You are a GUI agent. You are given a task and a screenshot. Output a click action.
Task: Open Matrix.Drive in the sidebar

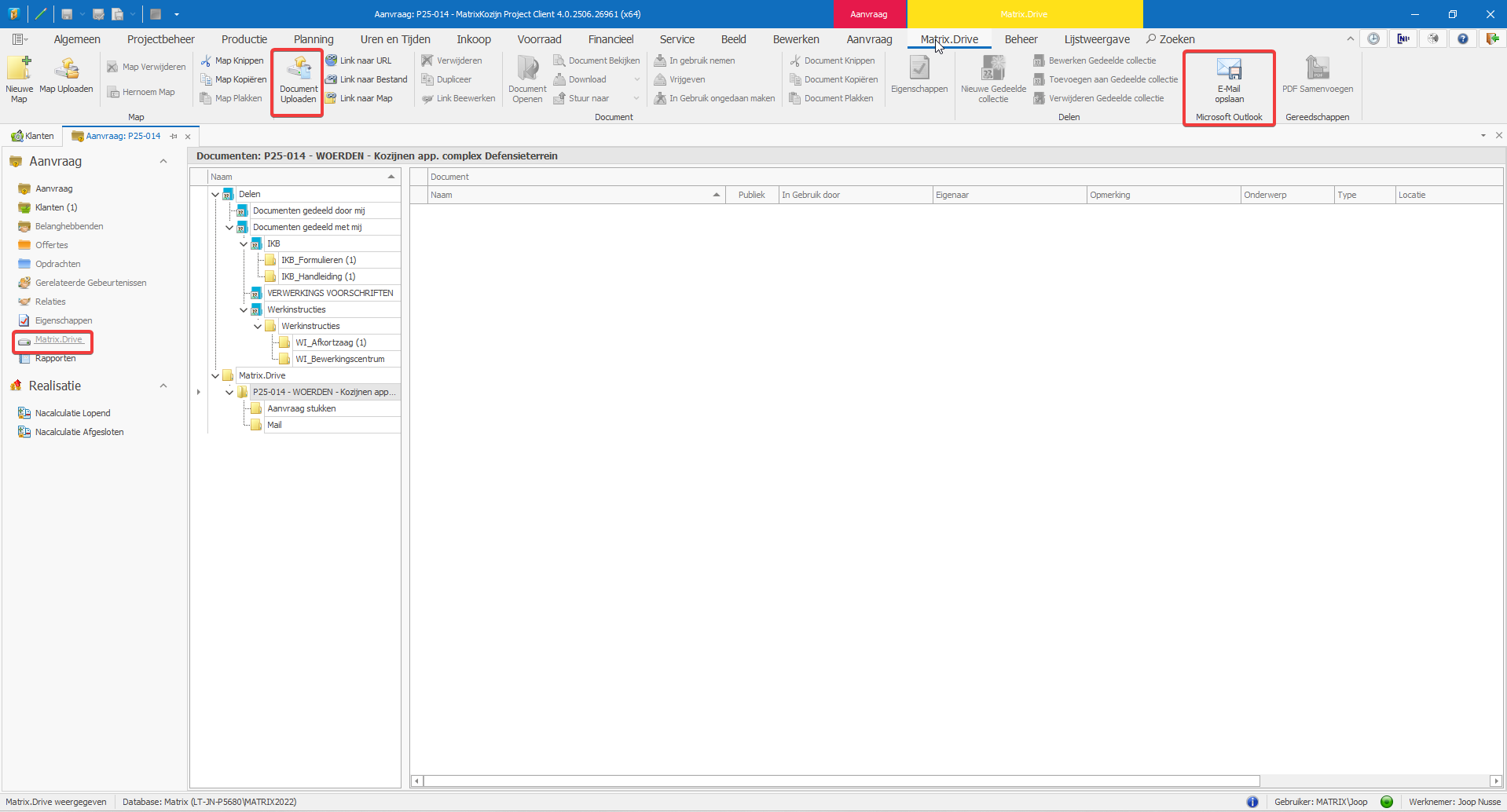(x=58, y=339)
